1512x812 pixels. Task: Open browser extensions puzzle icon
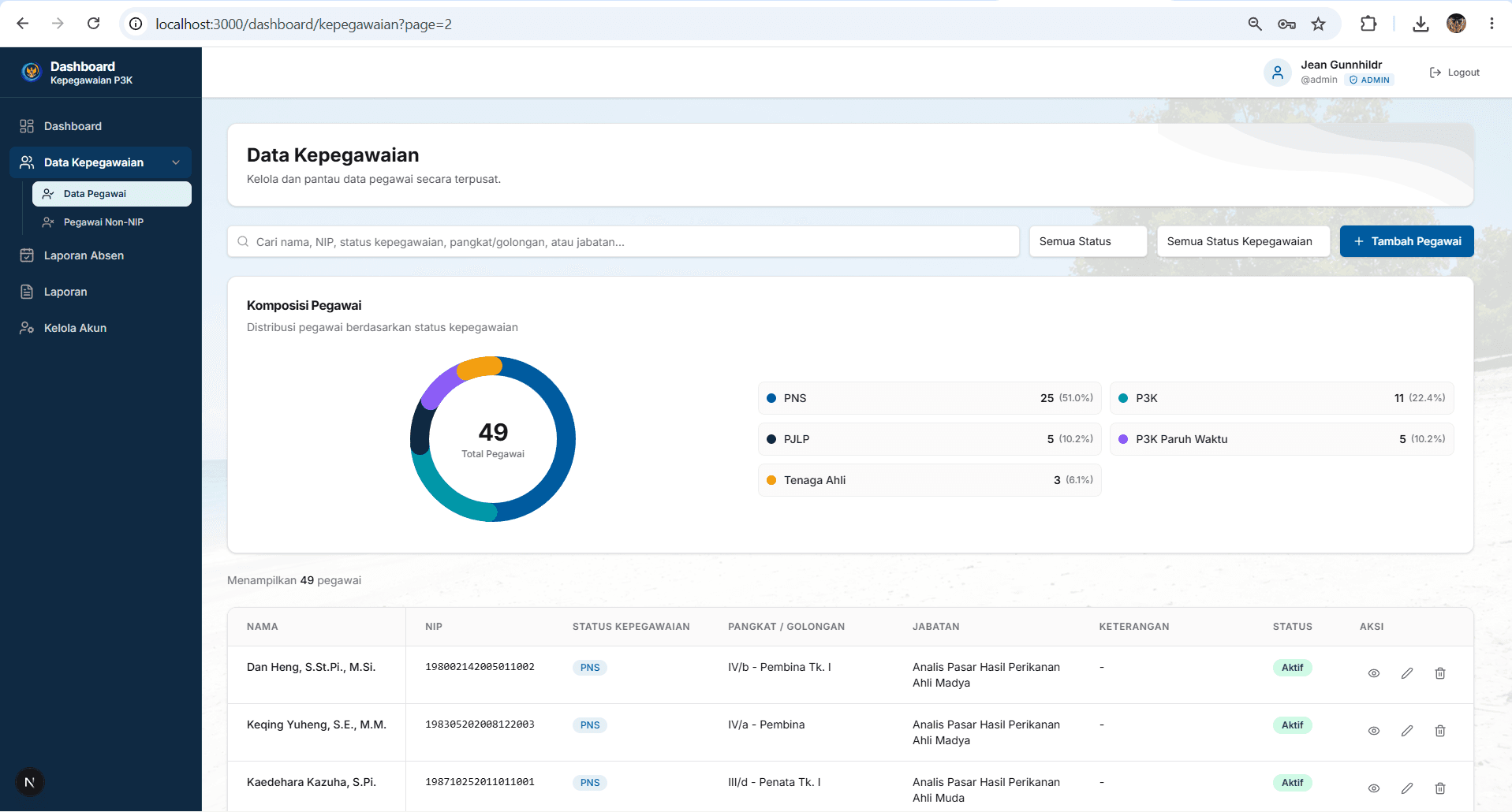tap(1368, 24)
